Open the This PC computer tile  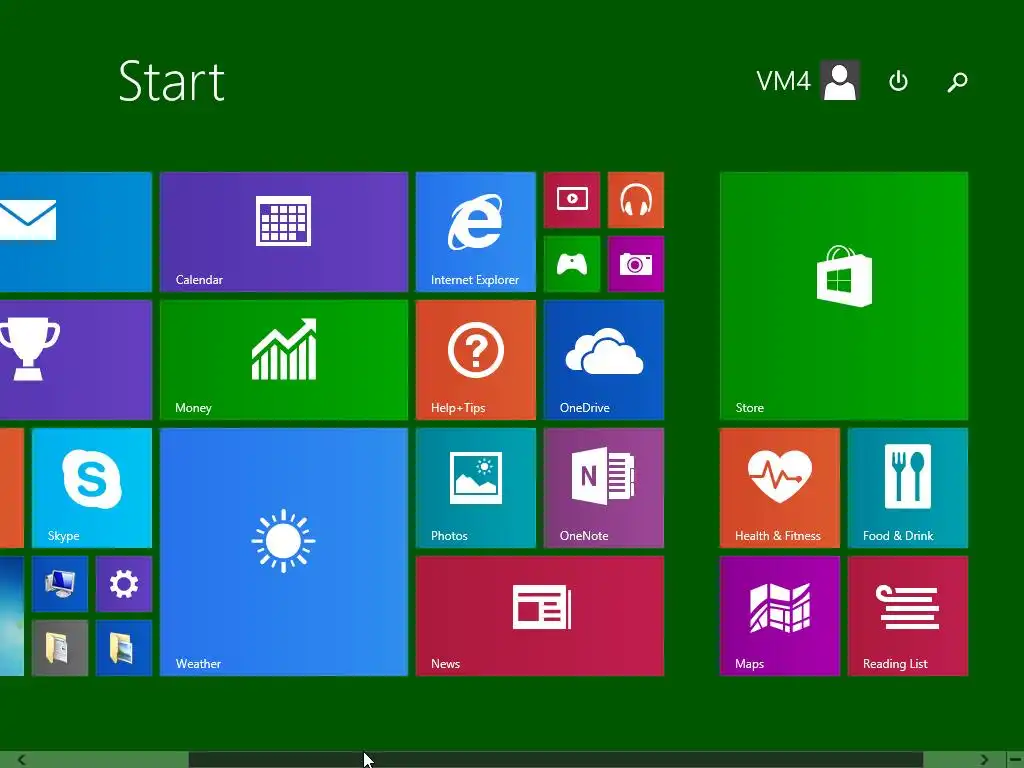click(60, 584)
